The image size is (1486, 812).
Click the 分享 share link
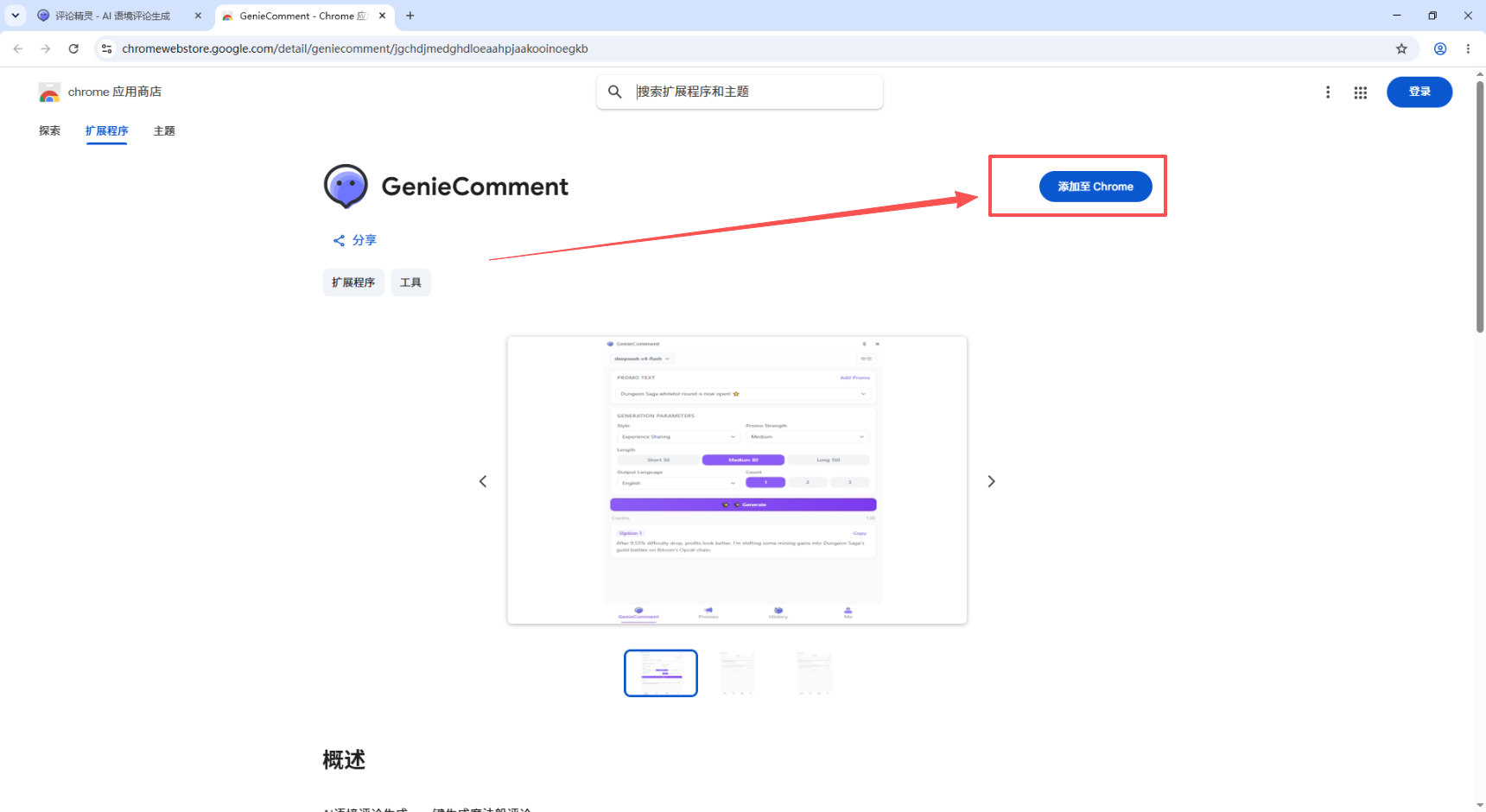355,240
